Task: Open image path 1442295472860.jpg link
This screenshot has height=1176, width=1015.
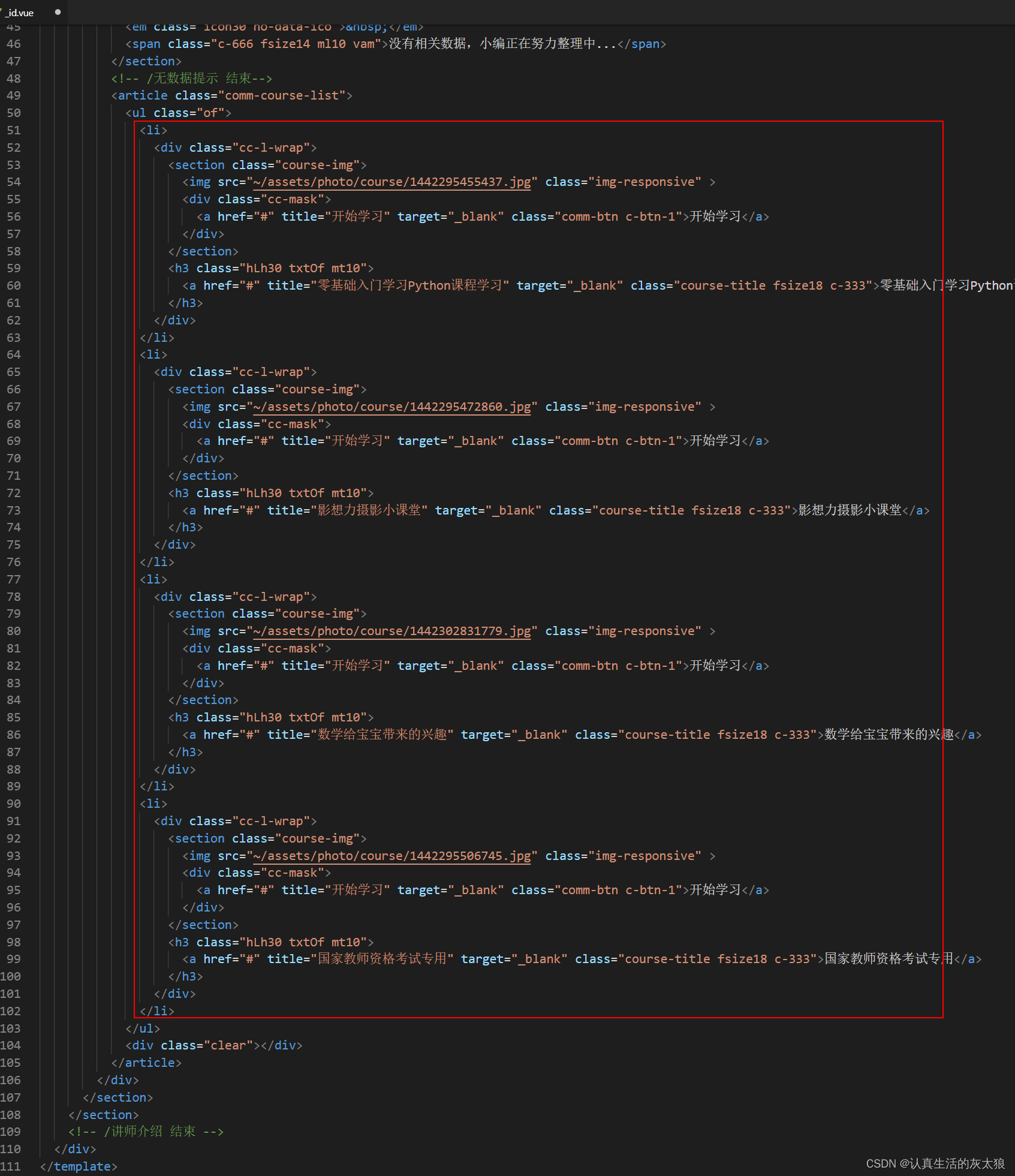Action: (x=392, y=407)
